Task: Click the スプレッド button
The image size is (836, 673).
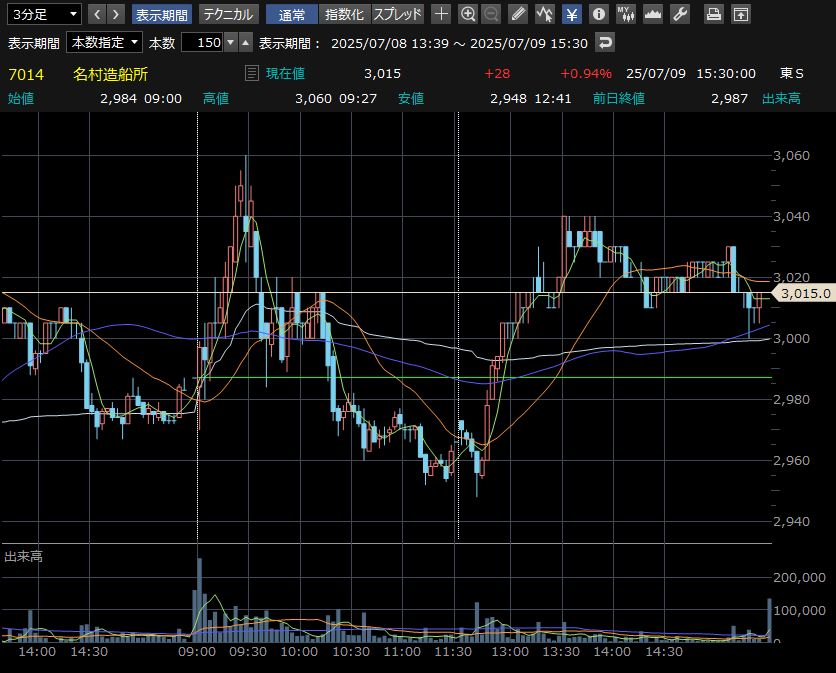Action: 398,14
